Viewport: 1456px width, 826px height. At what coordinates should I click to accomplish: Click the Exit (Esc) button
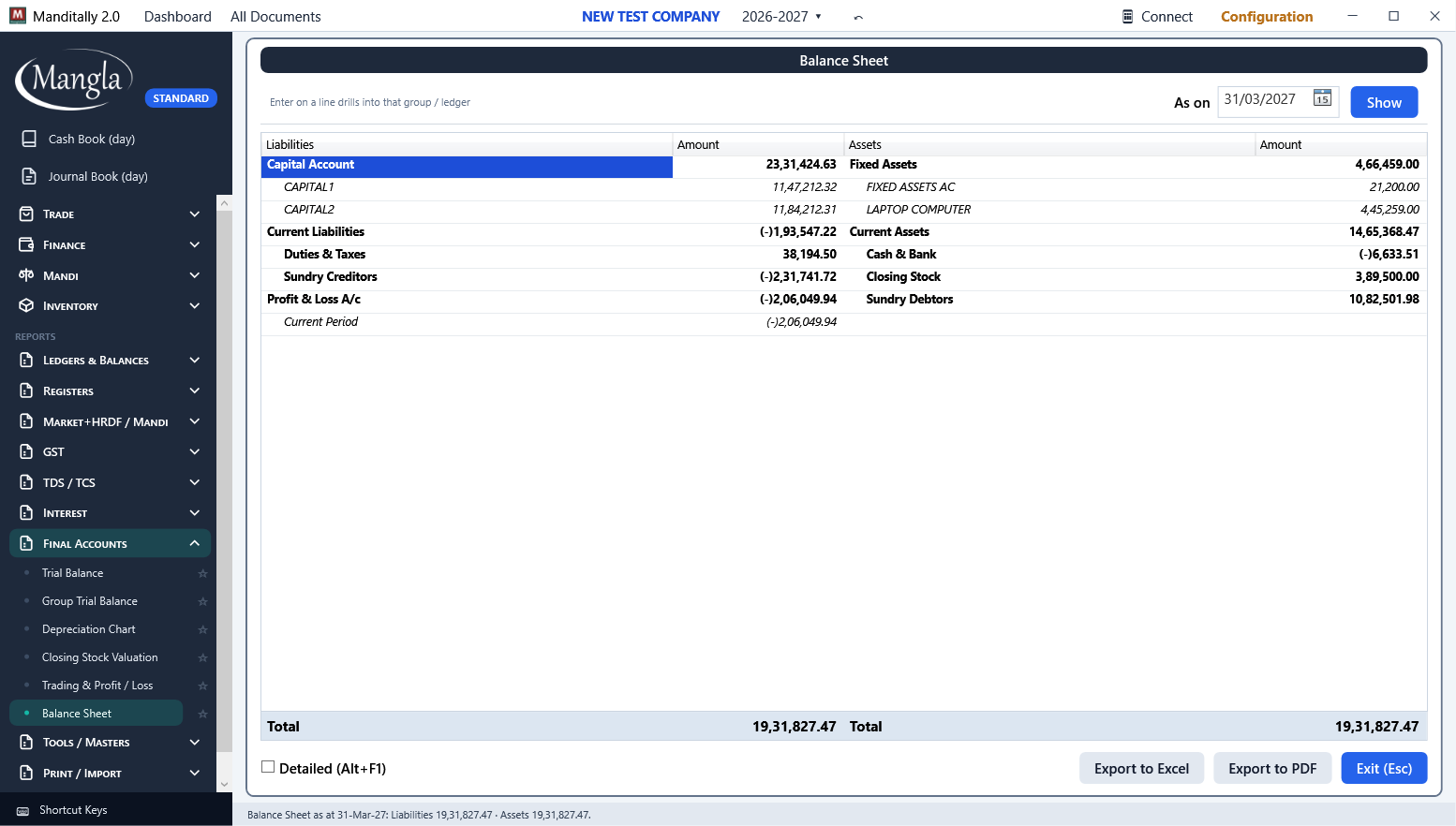1384,768
